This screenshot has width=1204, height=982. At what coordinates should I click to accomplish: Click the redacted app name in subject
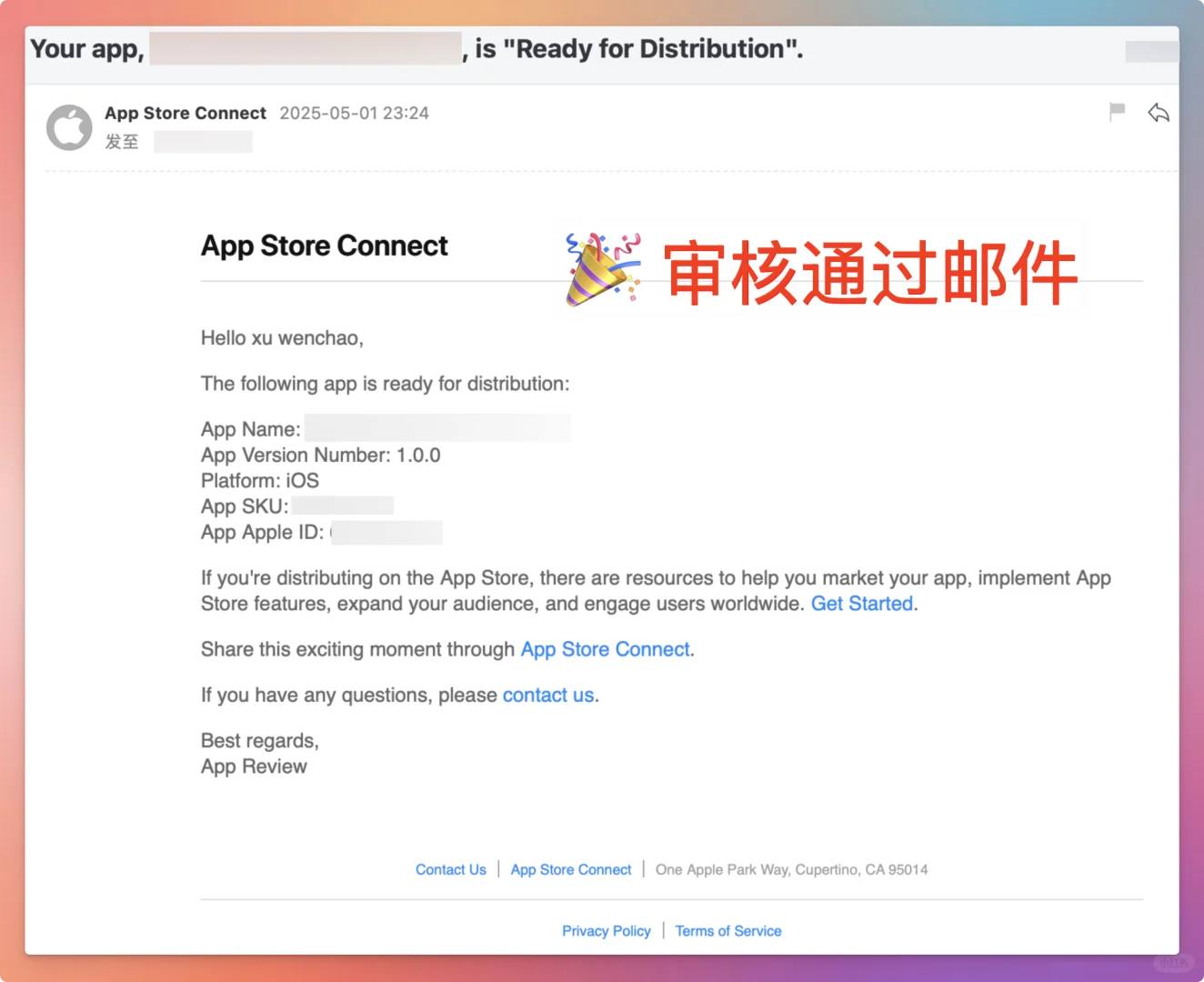click(x=305, y=47)
